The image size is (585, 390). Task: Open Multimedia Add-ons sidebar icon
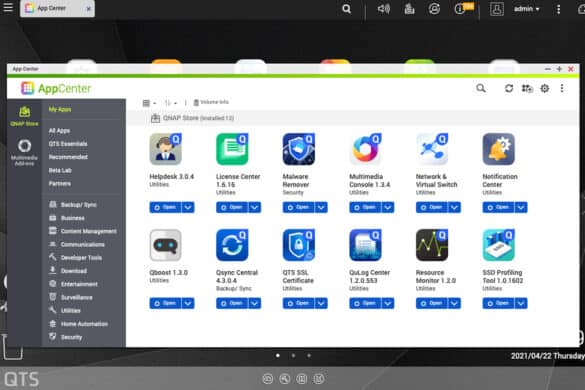[24, 152]
